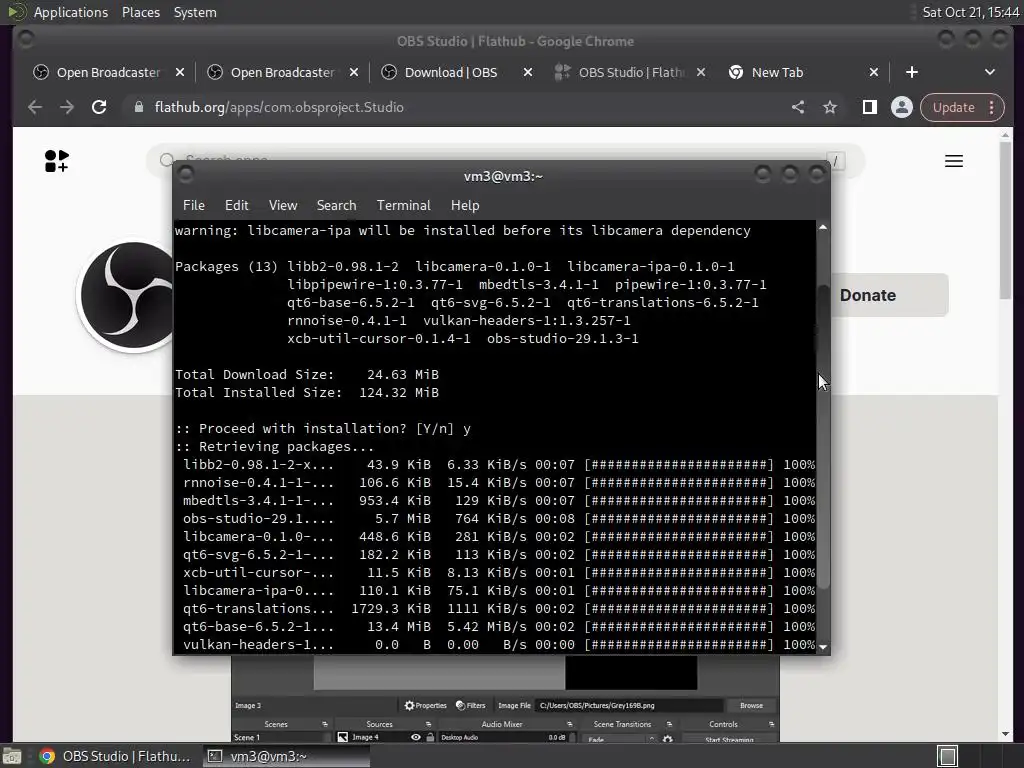The height and width of the screenshot is (768, 1024).
Task: Open the terminal Edit menu
Action: point(236,205)
